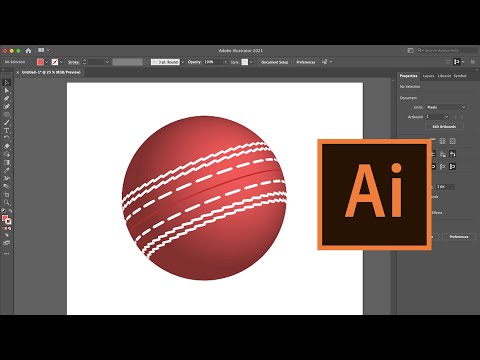
Task: Click the Fill color swatch in control bar
Action: coord(40,62)
